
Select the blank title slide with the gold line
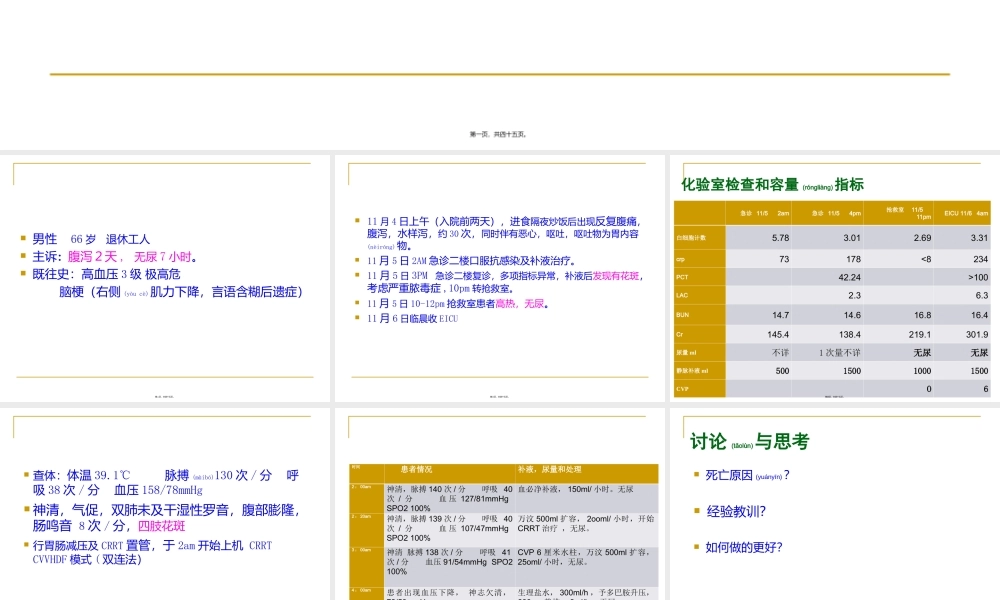(500, 75)
